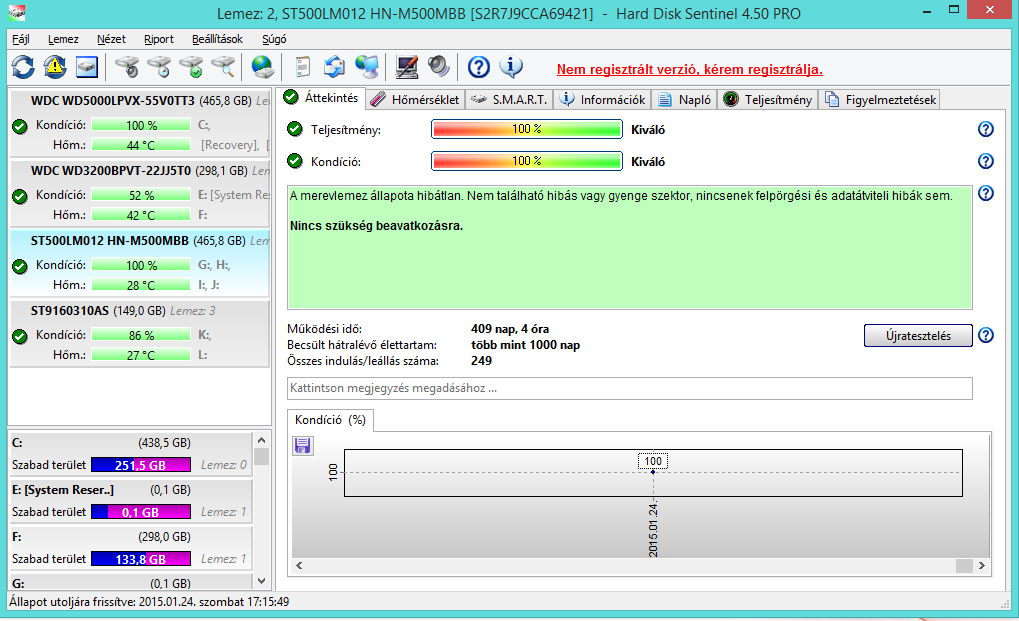Click the Kondíció 100 % bar in overview
The width and height of the screenshot is (1019, 621).
(526, 161)
